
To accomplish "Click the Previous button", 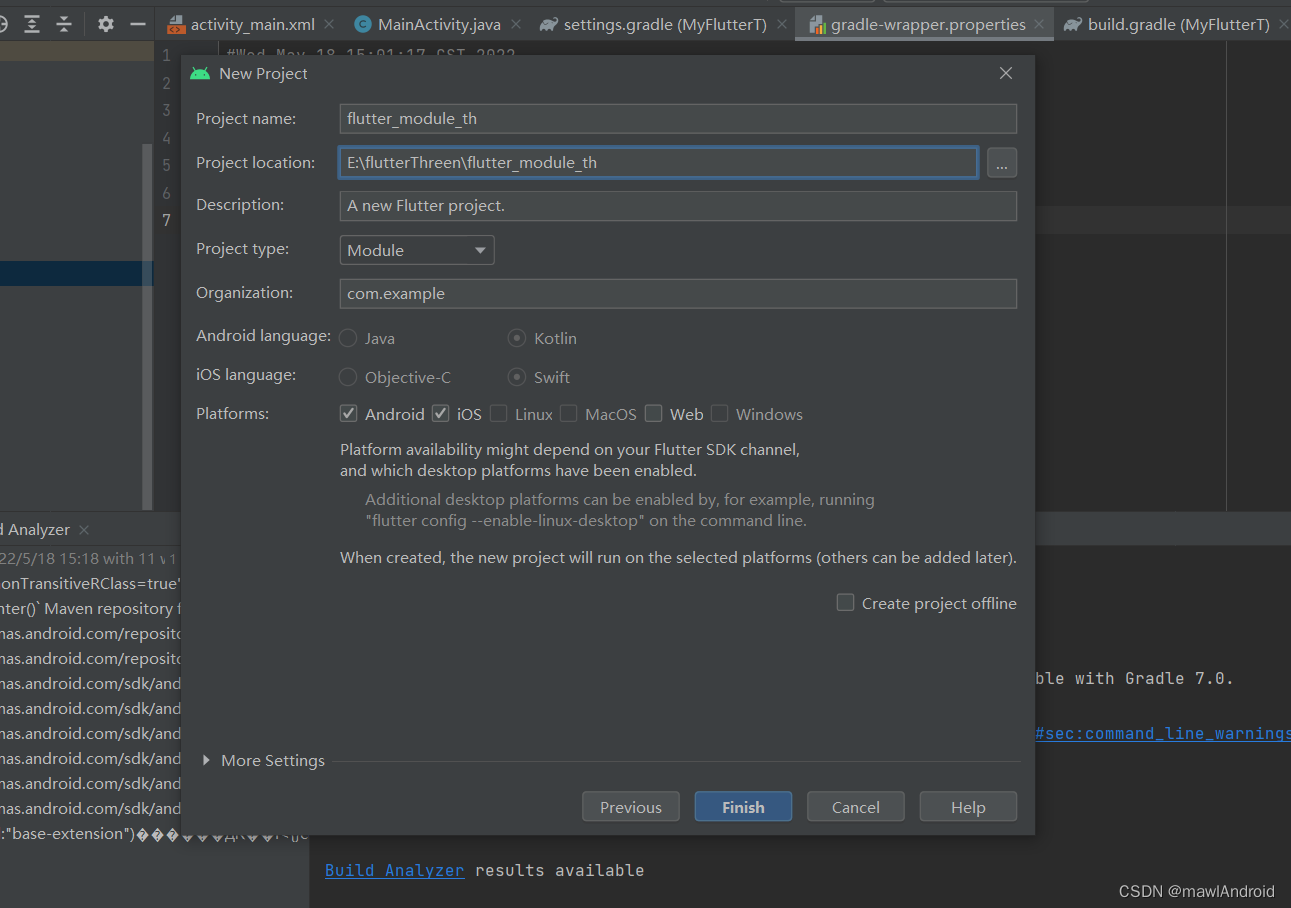I will pyautogui.click(x=631, y=807).
